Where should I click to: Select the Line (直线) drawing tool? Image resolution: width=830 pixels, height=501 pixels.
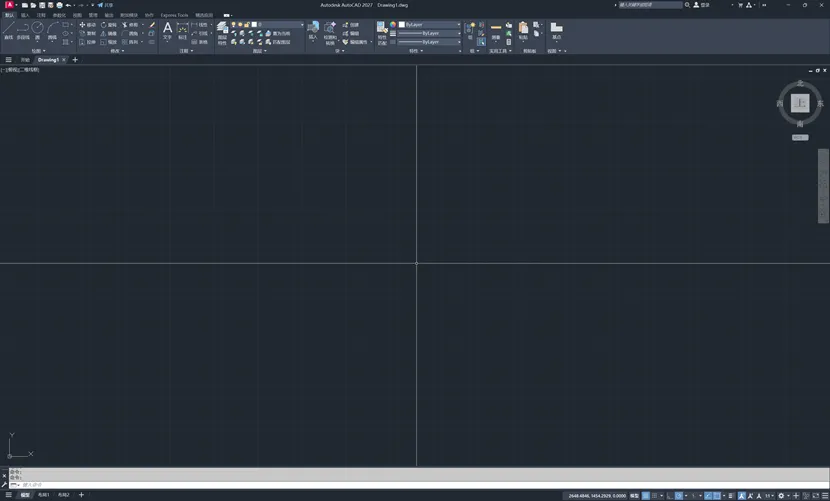[8, 31]
